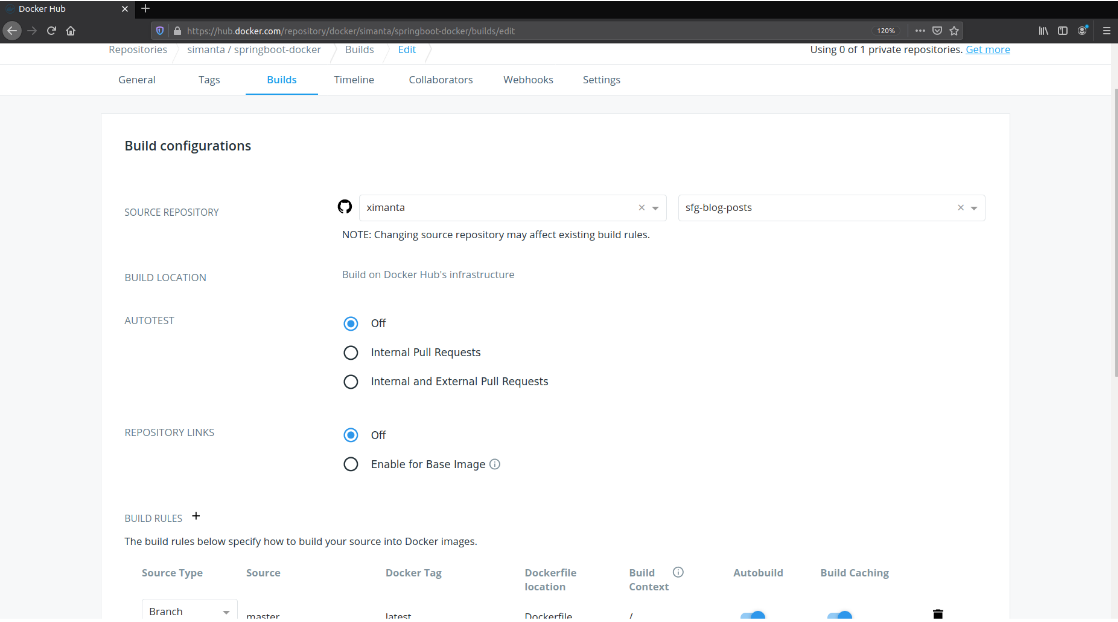Open simanta / springboot-docker breadcrumb

click(254, 50)
